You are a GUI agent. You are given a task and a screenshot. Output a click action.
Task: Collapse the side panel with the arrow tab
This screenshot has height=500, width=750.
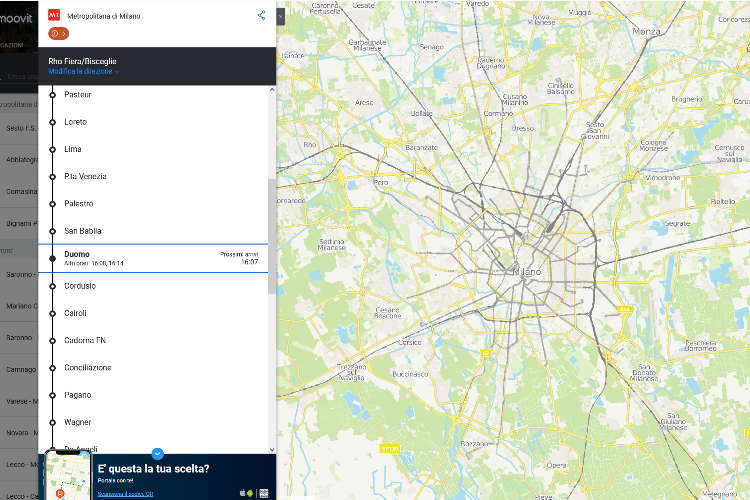pos(281,16)
